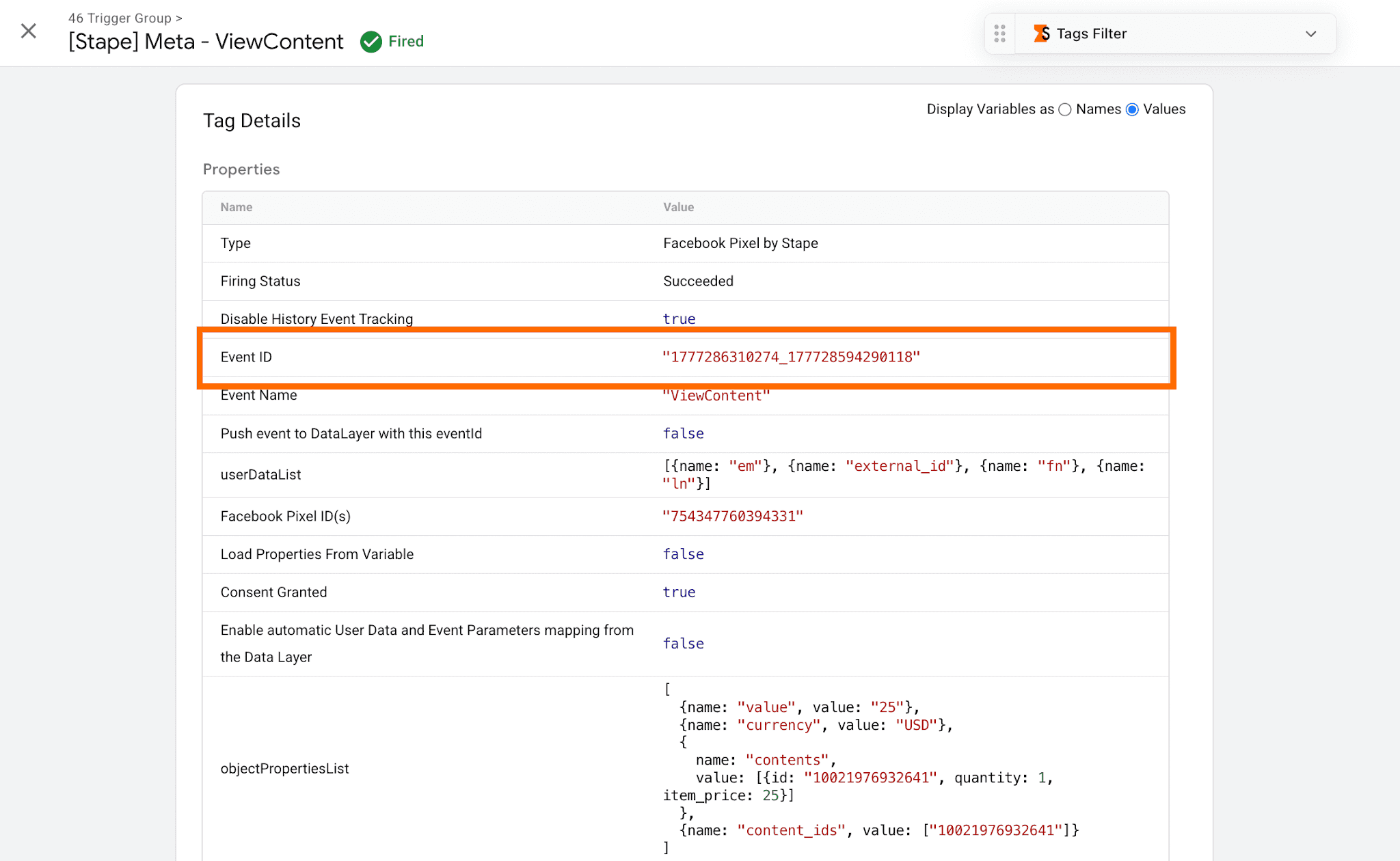The width and height of the screenshot is (1400, 861).
Task: Click Push event to DataLayer label
Action: pos(351,433)
